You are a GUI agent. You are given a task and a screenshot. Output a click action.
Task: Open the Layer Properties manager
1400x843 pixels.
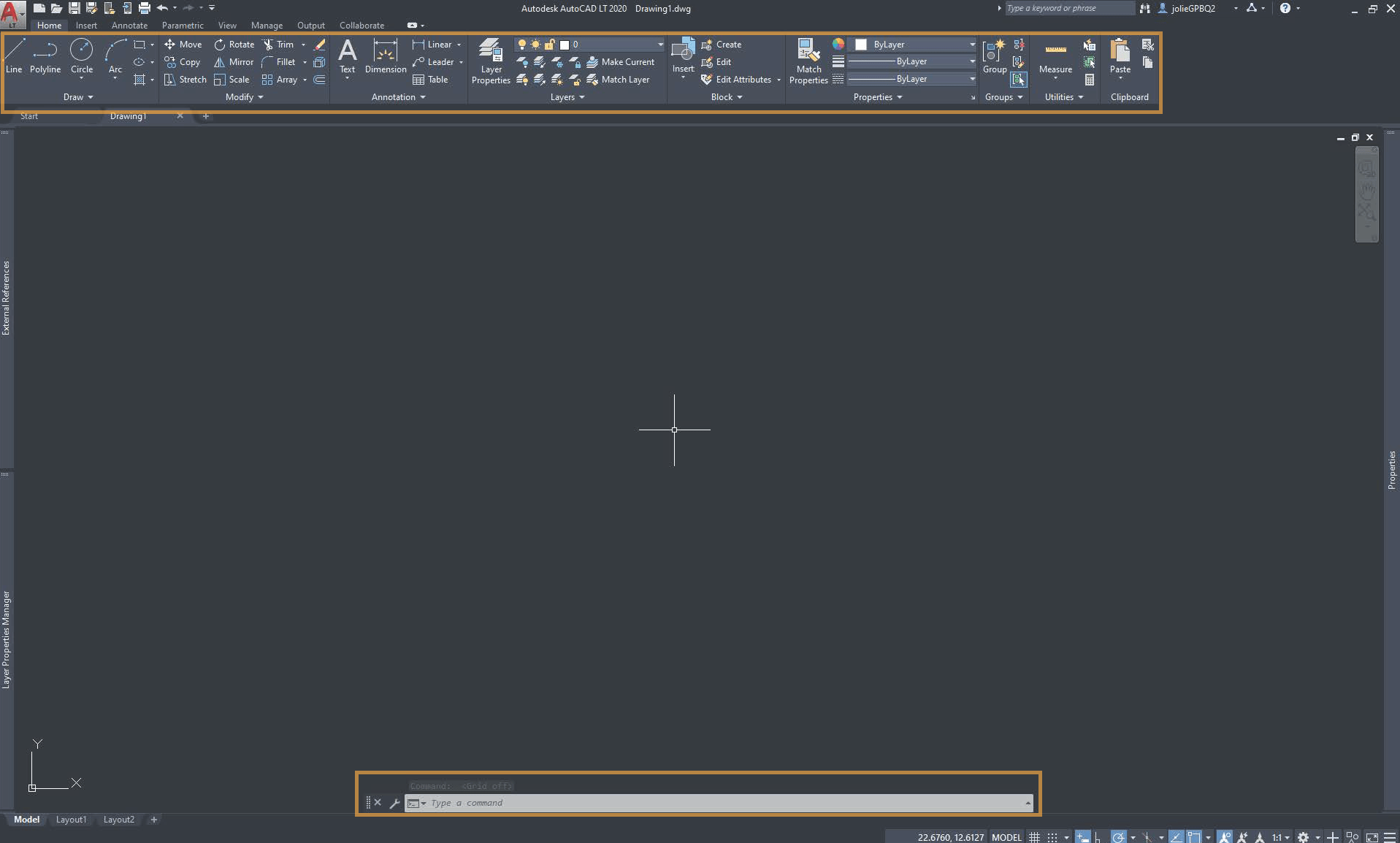pos(491,60)
